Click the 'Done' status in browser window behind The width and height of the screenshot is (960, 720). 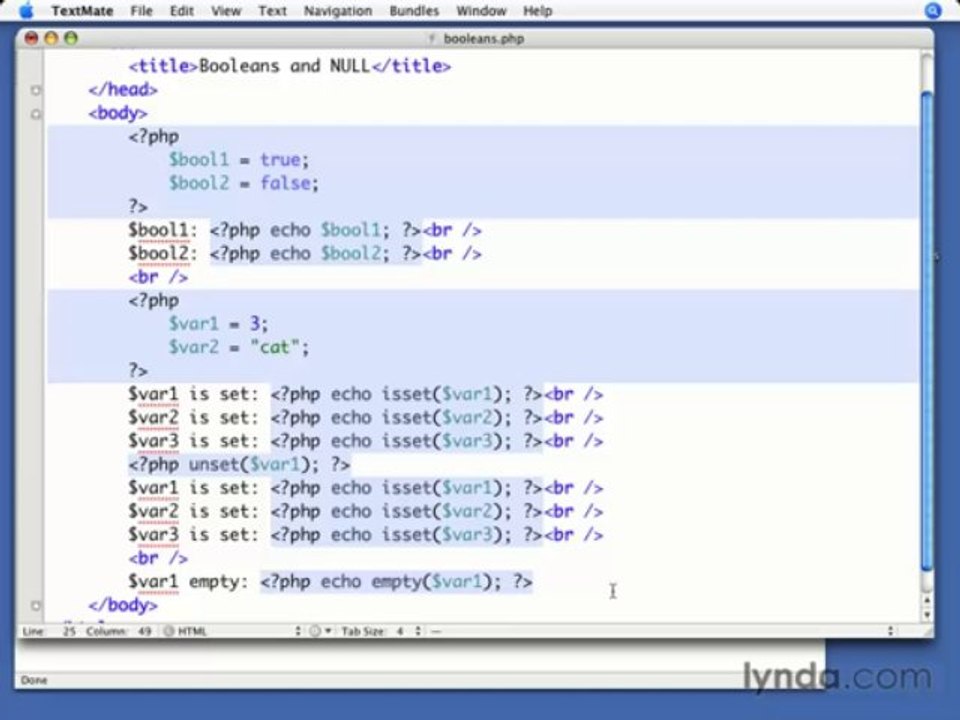(34, 680)
